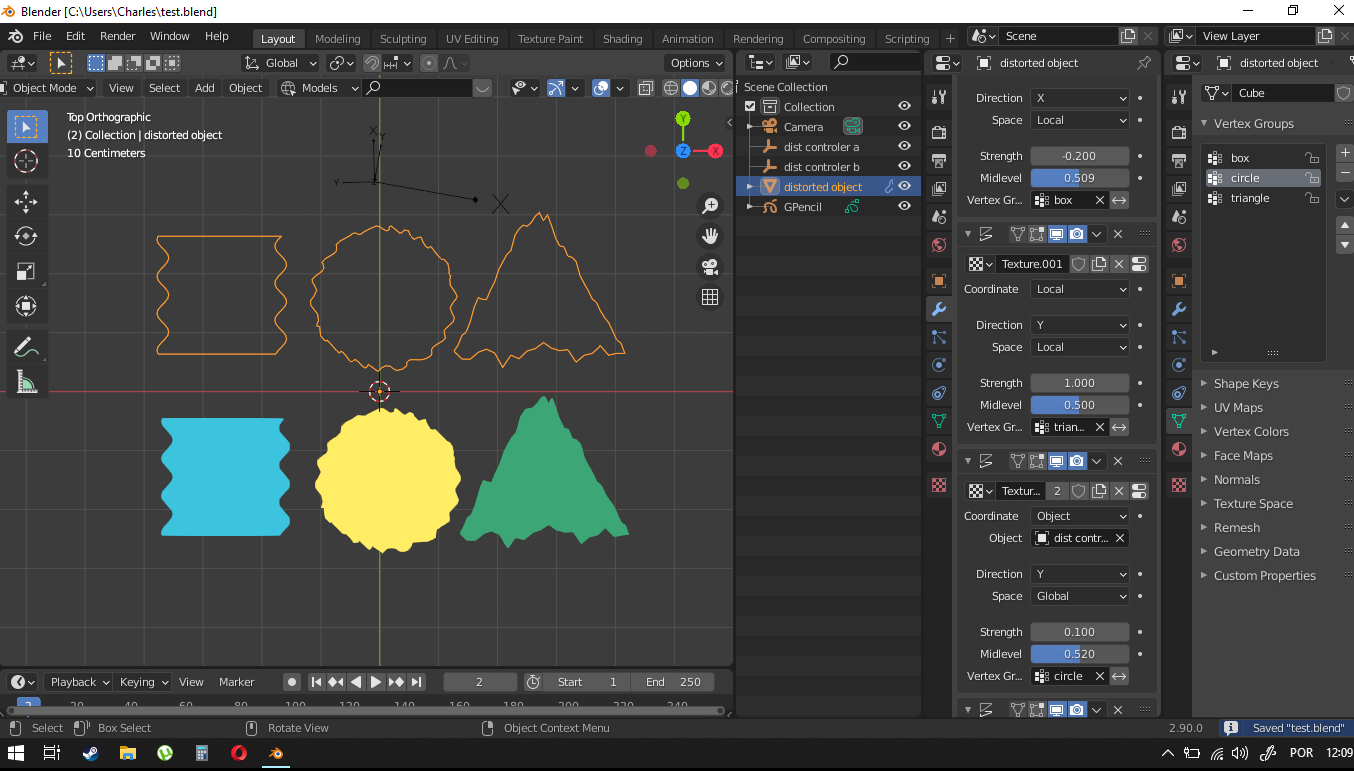Open the Playback dropdown in the timeline

click(79, 682)
